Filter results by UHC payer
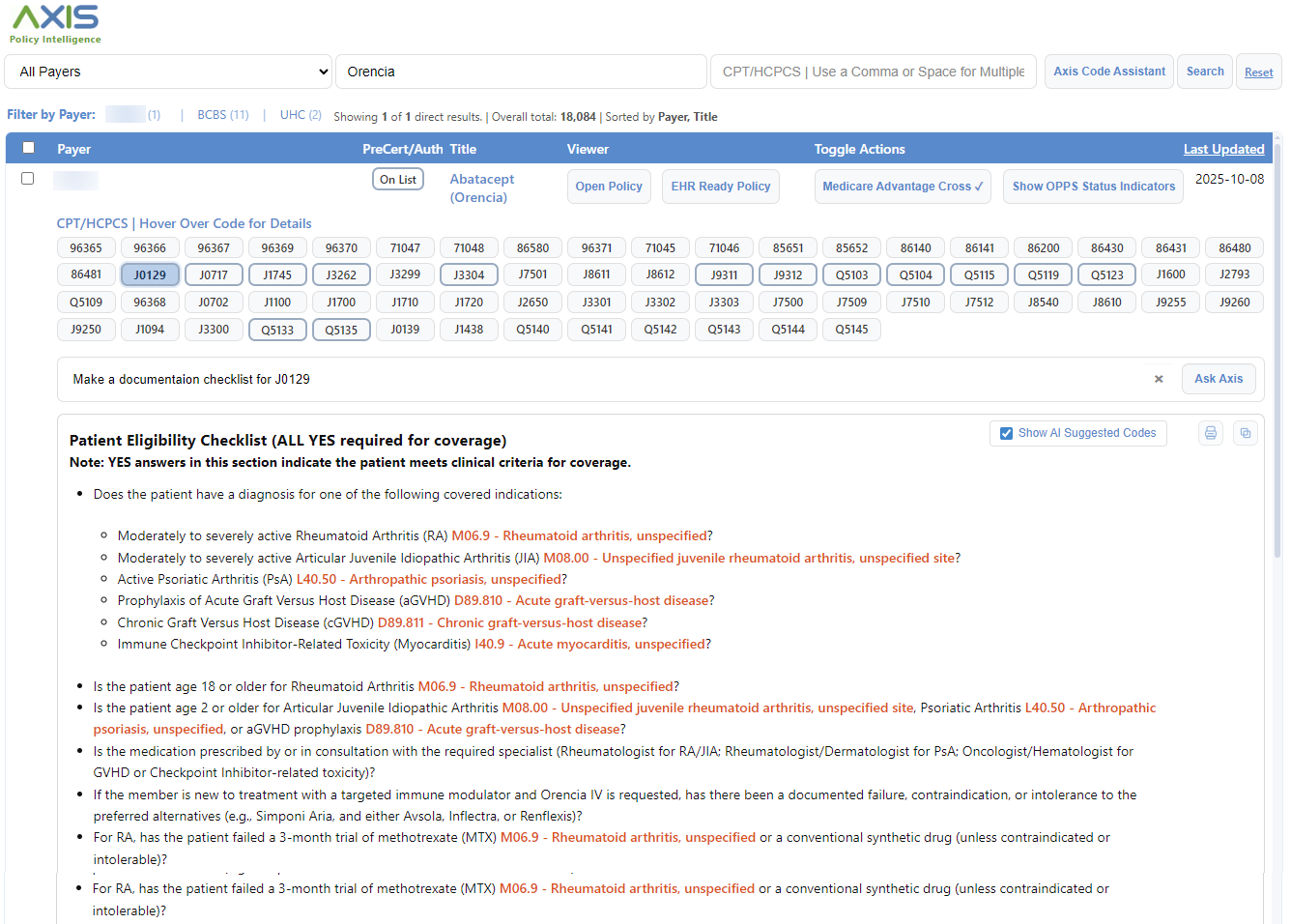This screenshot has width=1291, height=924. pos(300,115)
